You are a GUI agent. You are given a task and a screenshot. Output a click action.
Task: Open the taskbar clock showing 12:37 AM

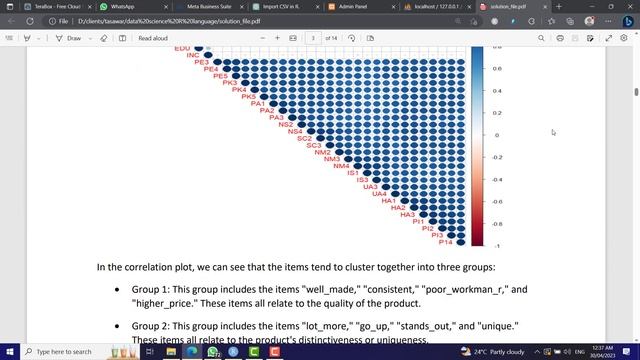[x=602, y=351]
